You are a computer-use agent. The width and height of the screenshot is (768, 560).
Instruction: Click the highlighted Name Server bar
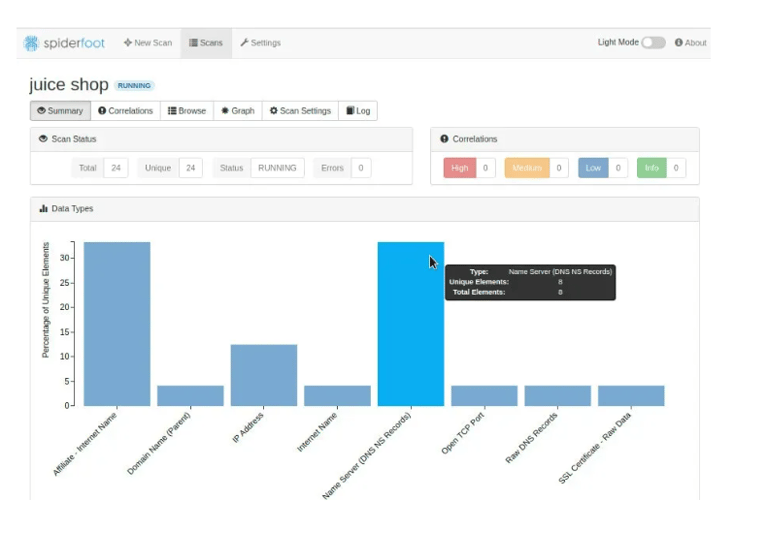(411, 324)
